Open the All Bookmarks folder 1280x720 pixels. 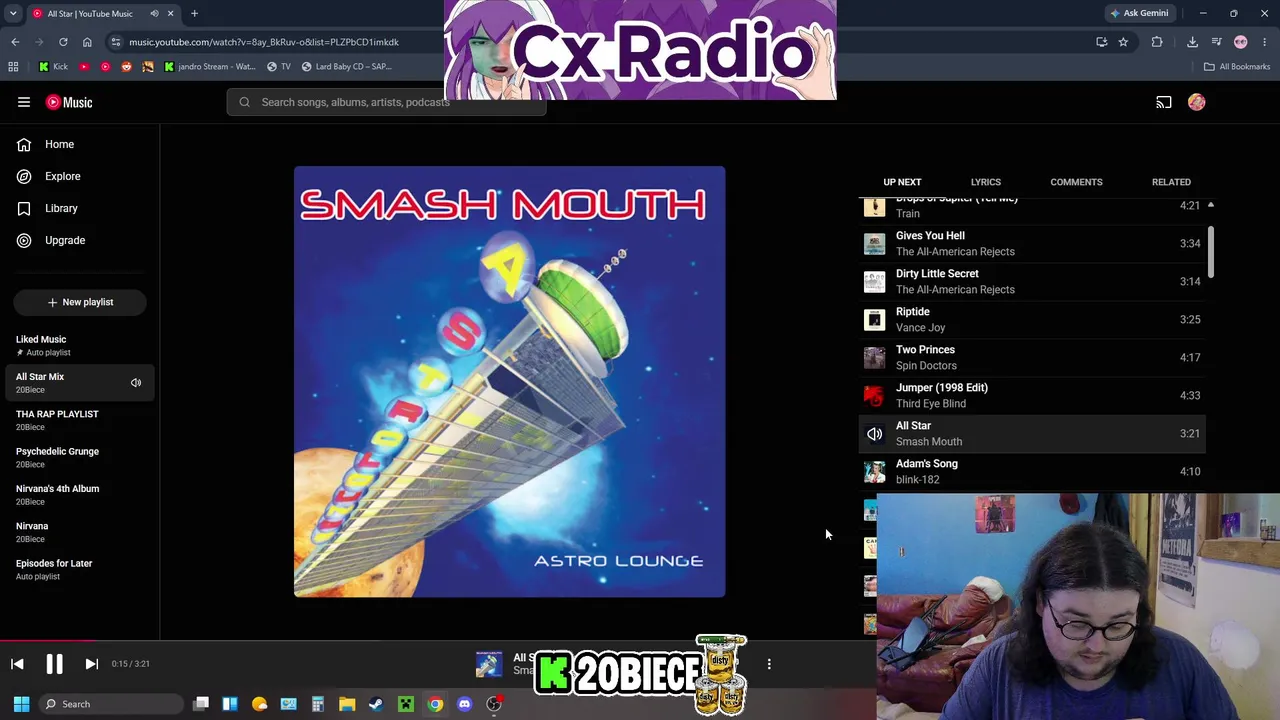coord(1237,67)
